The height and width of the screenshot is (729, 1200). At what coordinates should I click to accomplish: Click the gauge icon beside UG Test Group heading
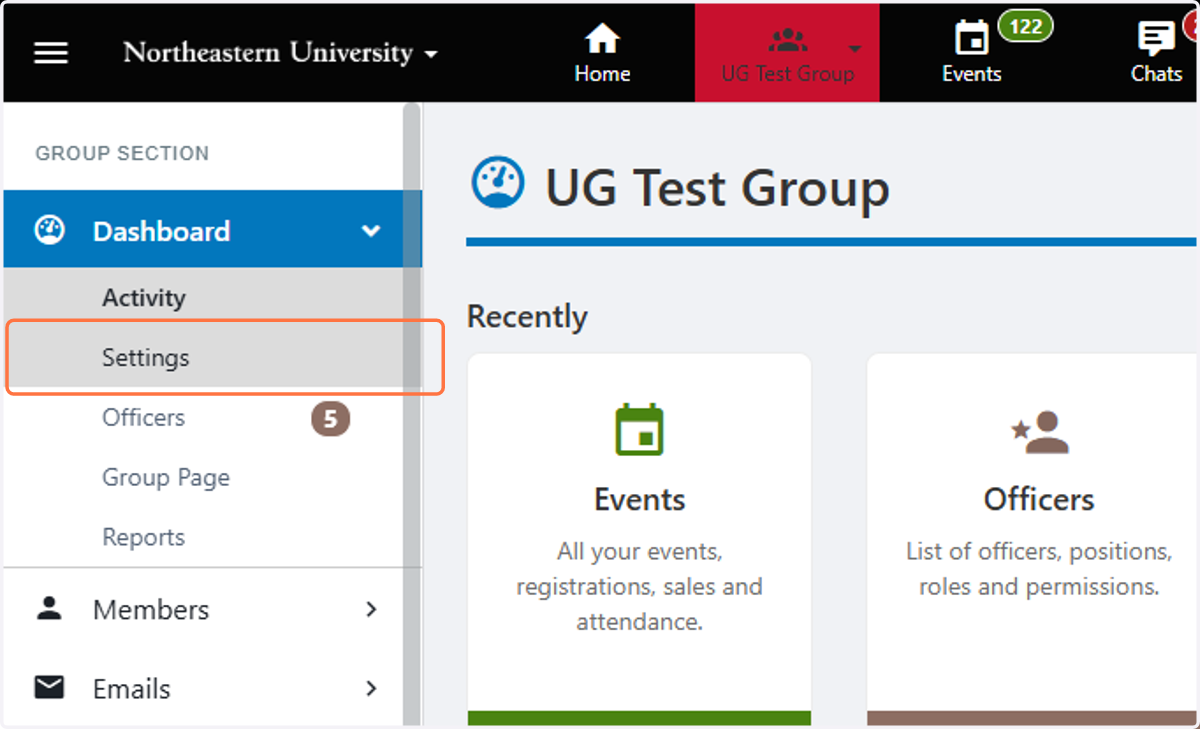point(497,183)
